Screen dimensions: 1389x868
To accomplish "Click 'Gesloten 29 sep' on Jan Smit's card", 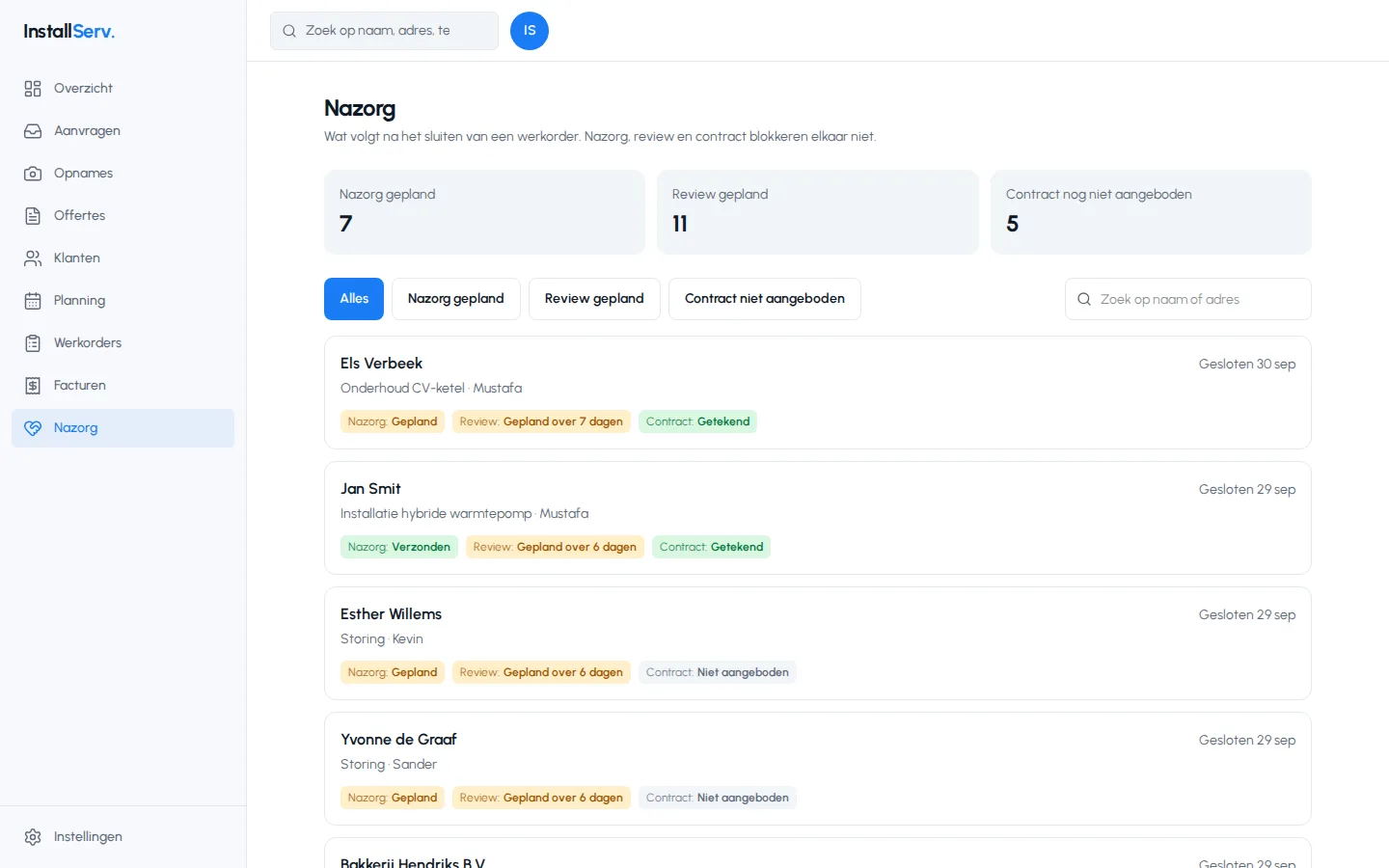I will click(x=1247, y=489).
